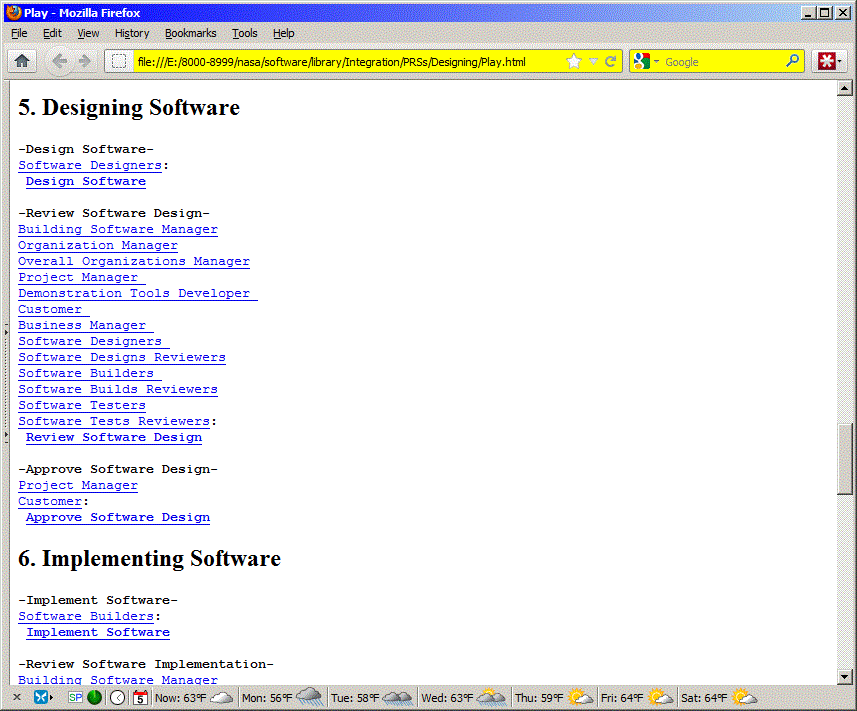Open the Help menu
The image size is (857, 711).
coord(283,33)
